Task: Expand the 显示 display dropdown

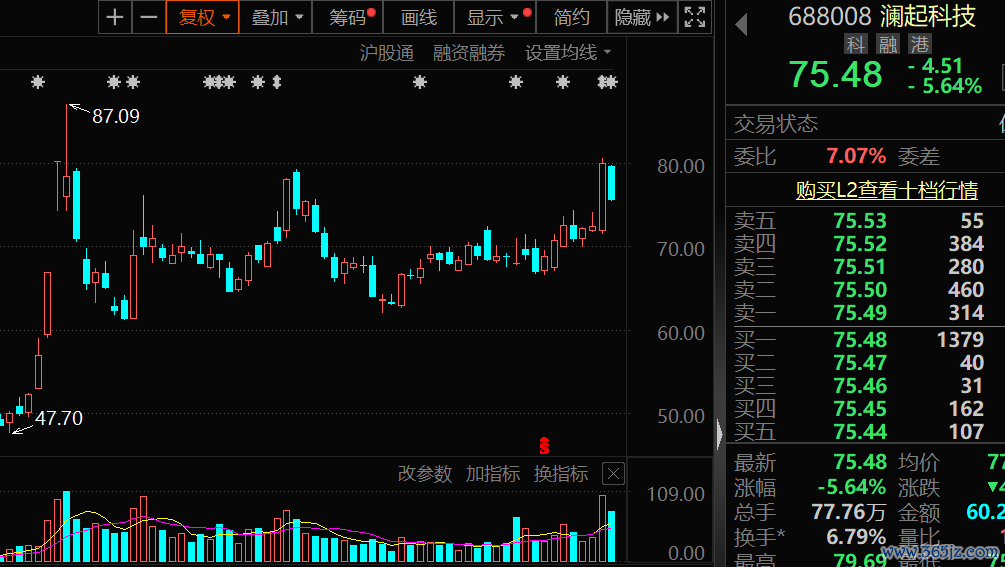Action: 494,17
